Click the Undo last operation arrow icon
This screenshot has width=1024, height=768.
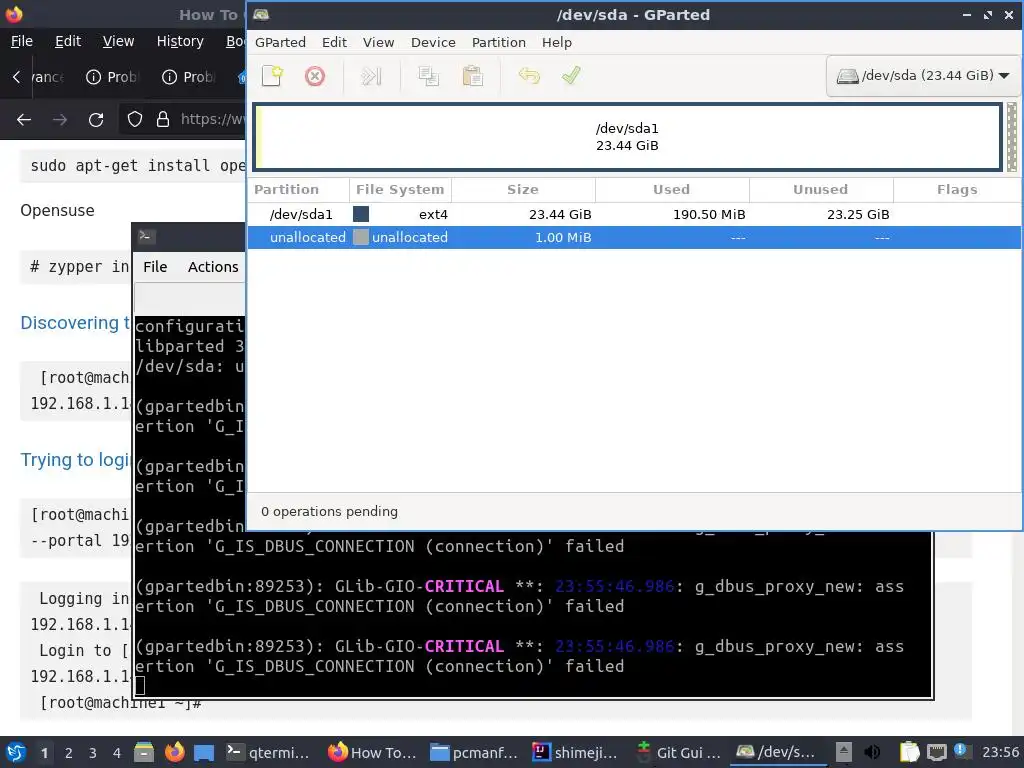tap(529, 76)
